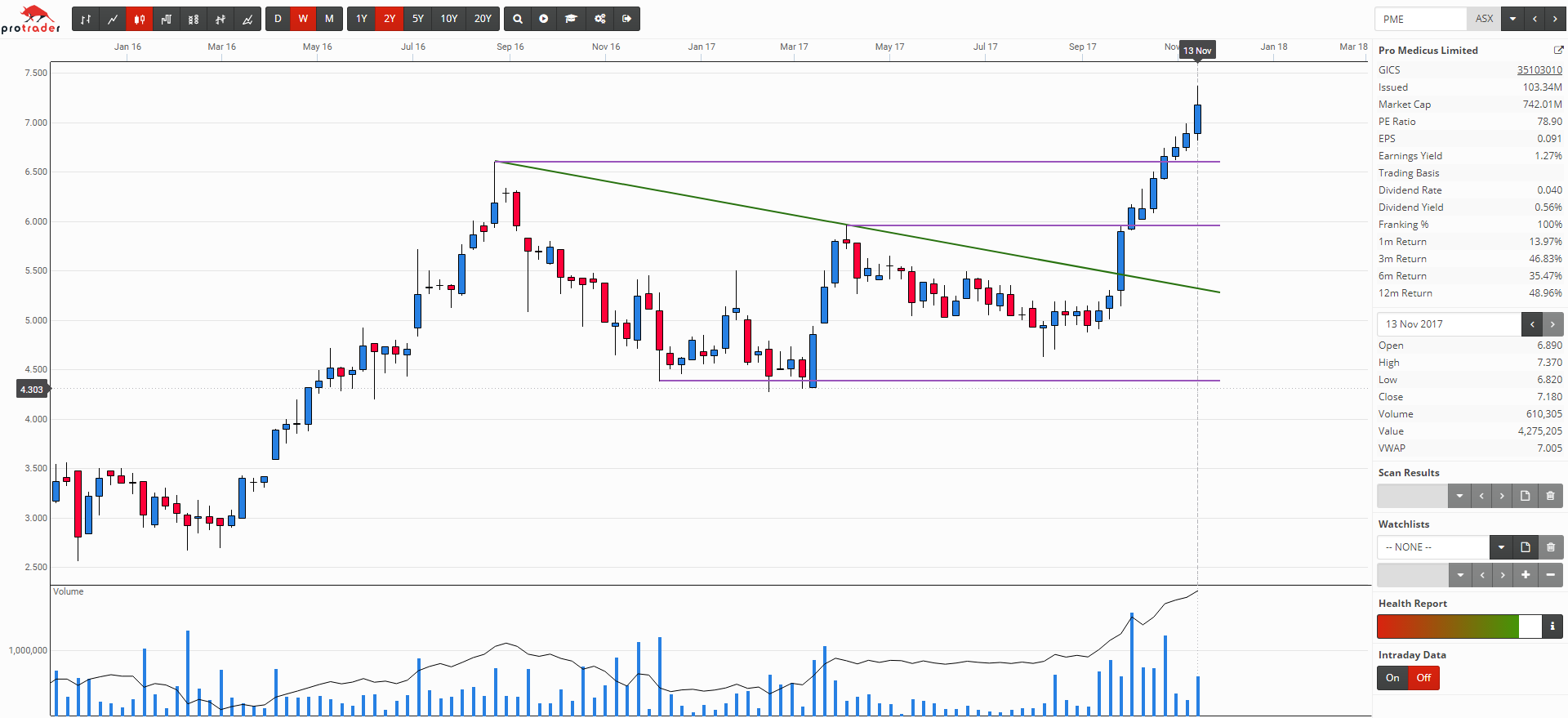Screen dimensions: 1568x718
Task: Click the Dividend Yield value 0.56%
Action: (1548, 207)
